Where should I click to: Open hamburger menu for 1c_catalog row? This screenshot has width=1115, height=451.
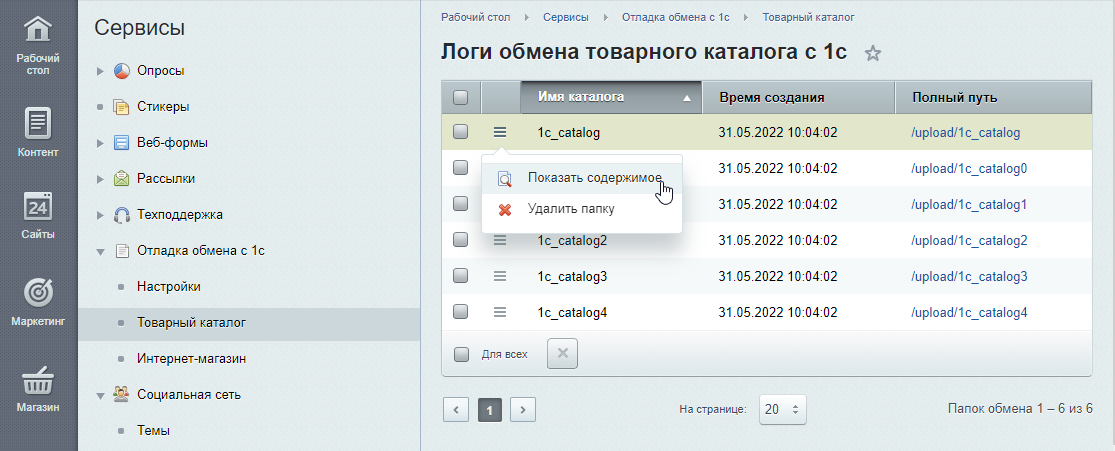[500, 132]
